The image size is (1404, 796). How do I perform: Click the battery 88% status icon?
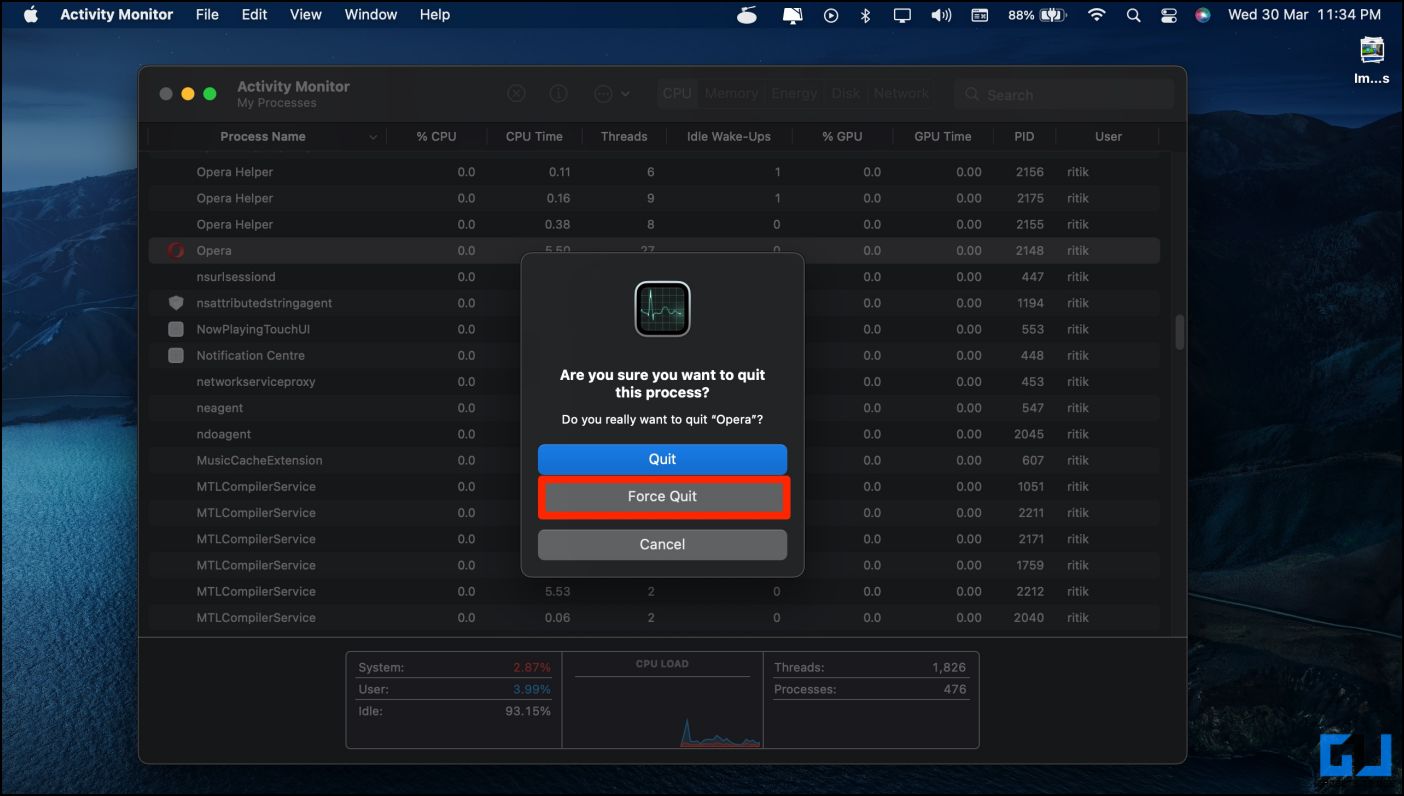[1037, 15]
